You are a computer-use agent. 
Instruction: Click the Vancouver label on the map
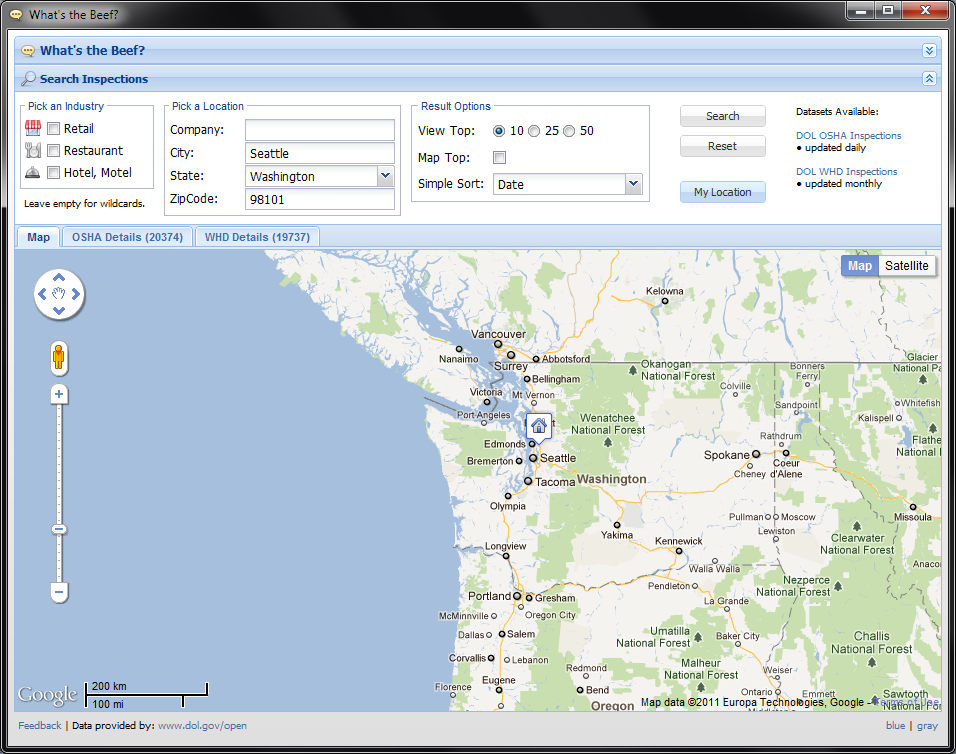click(x=498, y=334)
